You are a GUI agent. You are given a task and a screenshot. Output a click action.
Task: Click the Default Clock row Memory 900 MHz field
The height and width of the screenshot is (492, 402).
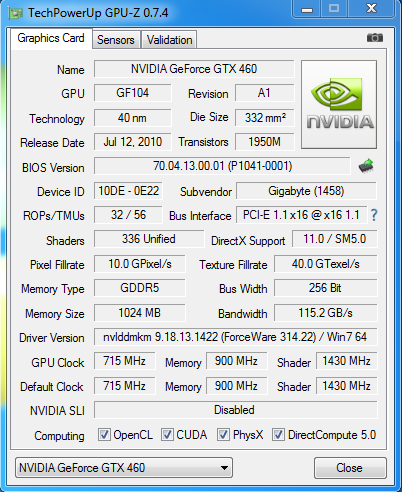(237, 386)
